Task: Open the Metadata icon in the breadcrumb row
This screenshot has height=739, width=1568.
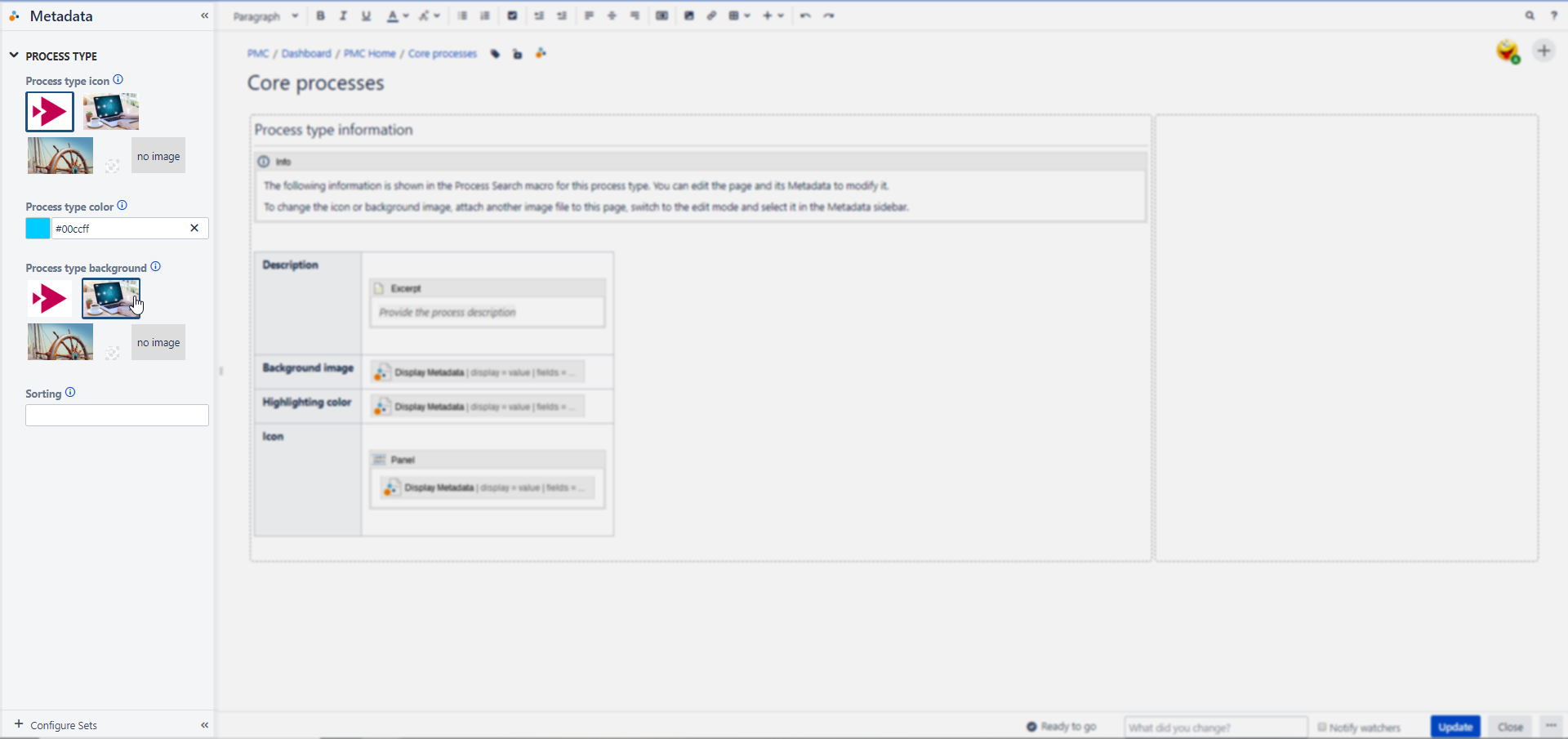Action: [541, 53]
